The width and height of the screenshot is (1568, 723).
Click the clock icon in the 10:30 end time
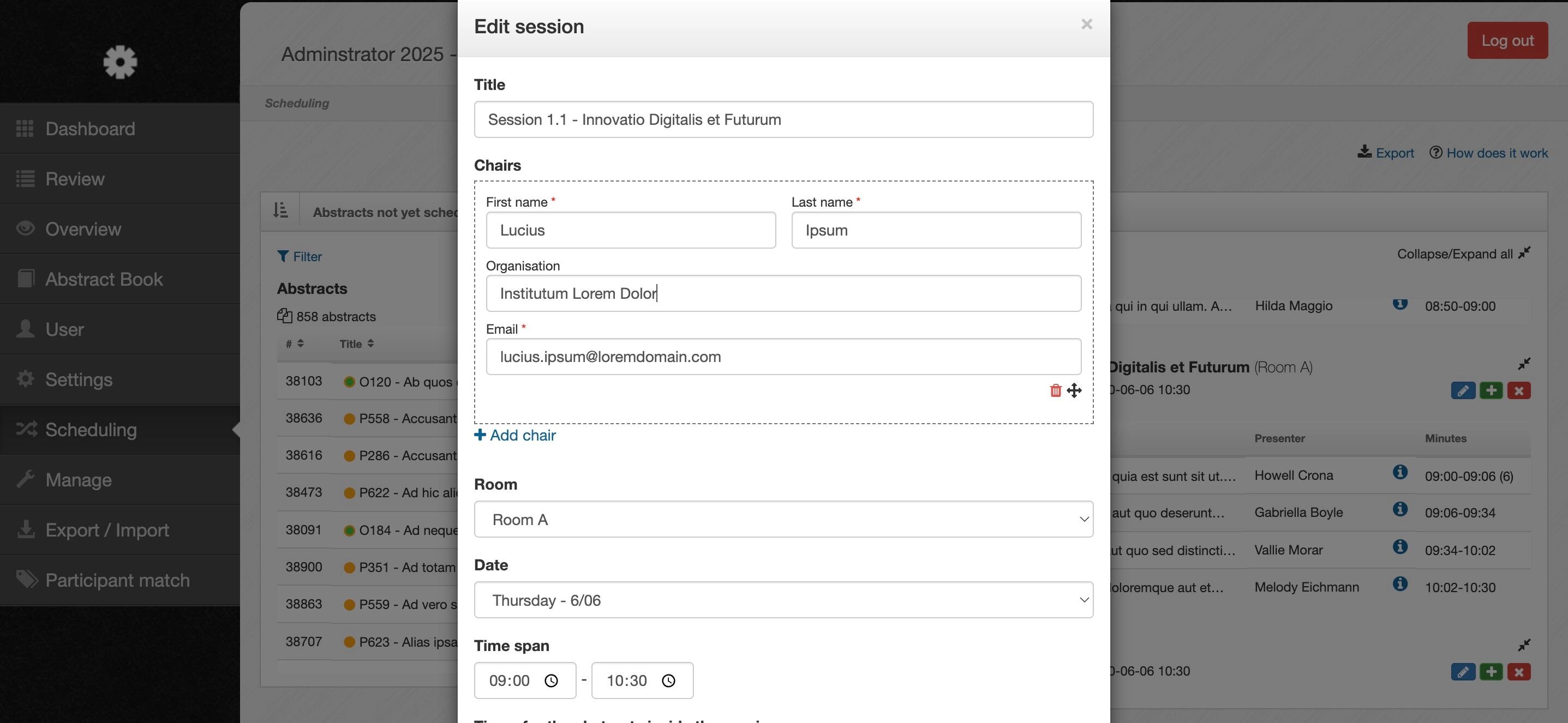668,680
